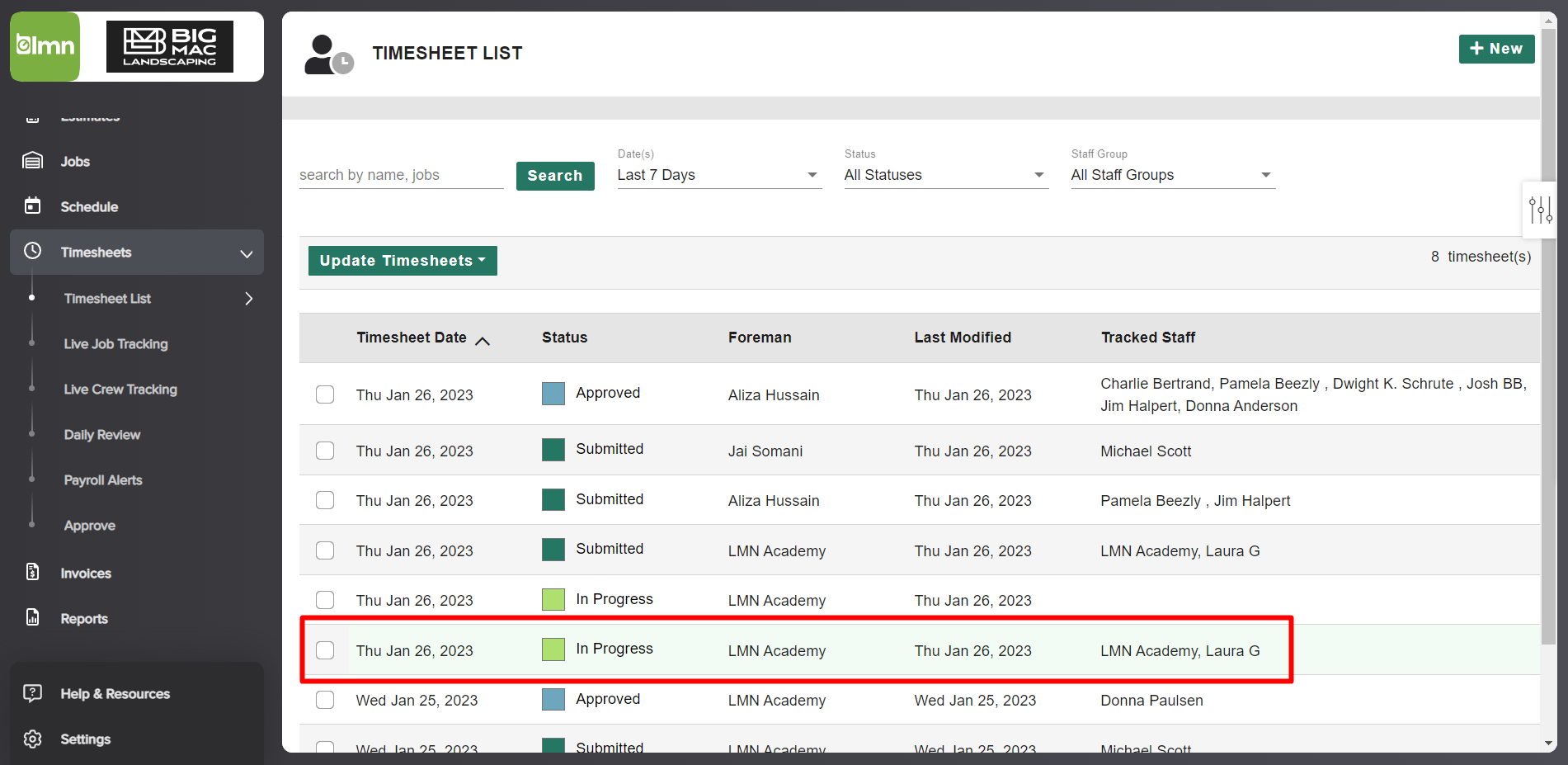Open the Michael Scott tracked staff entry, Jai Somani row
1568x765 pixels.
(x=1146, y=451)
